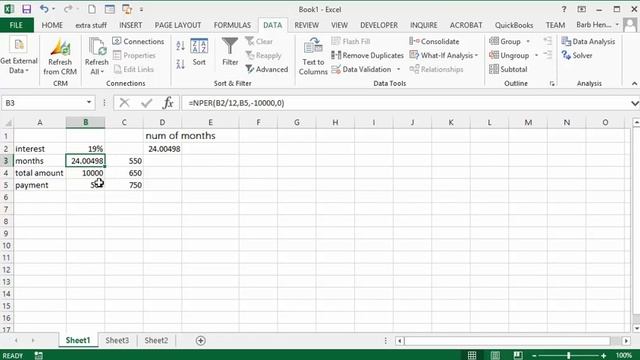Switch to DEVELOPER ribbon tab
Viewport: 640px width, 360px height.
coord(379,25)
